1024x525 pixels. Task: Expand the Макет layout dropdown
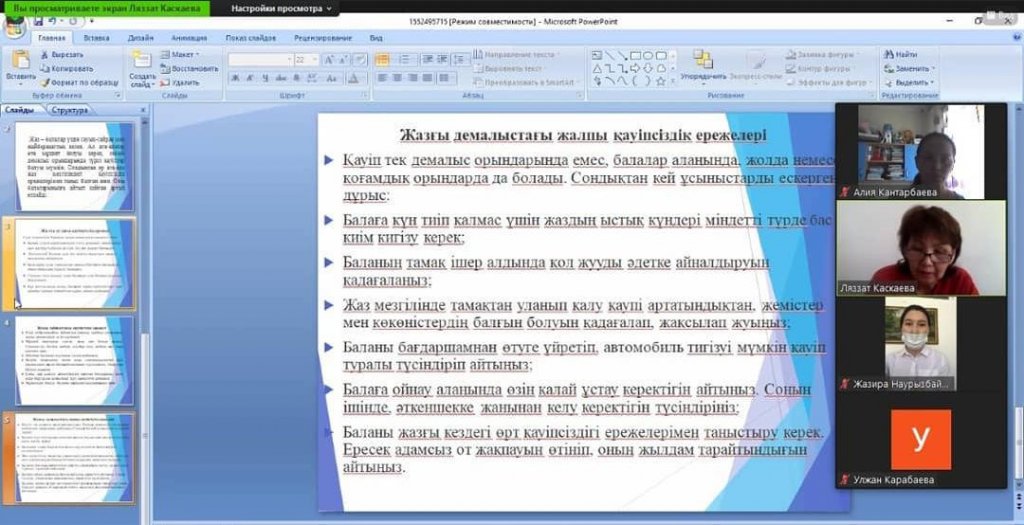point(180,55)
